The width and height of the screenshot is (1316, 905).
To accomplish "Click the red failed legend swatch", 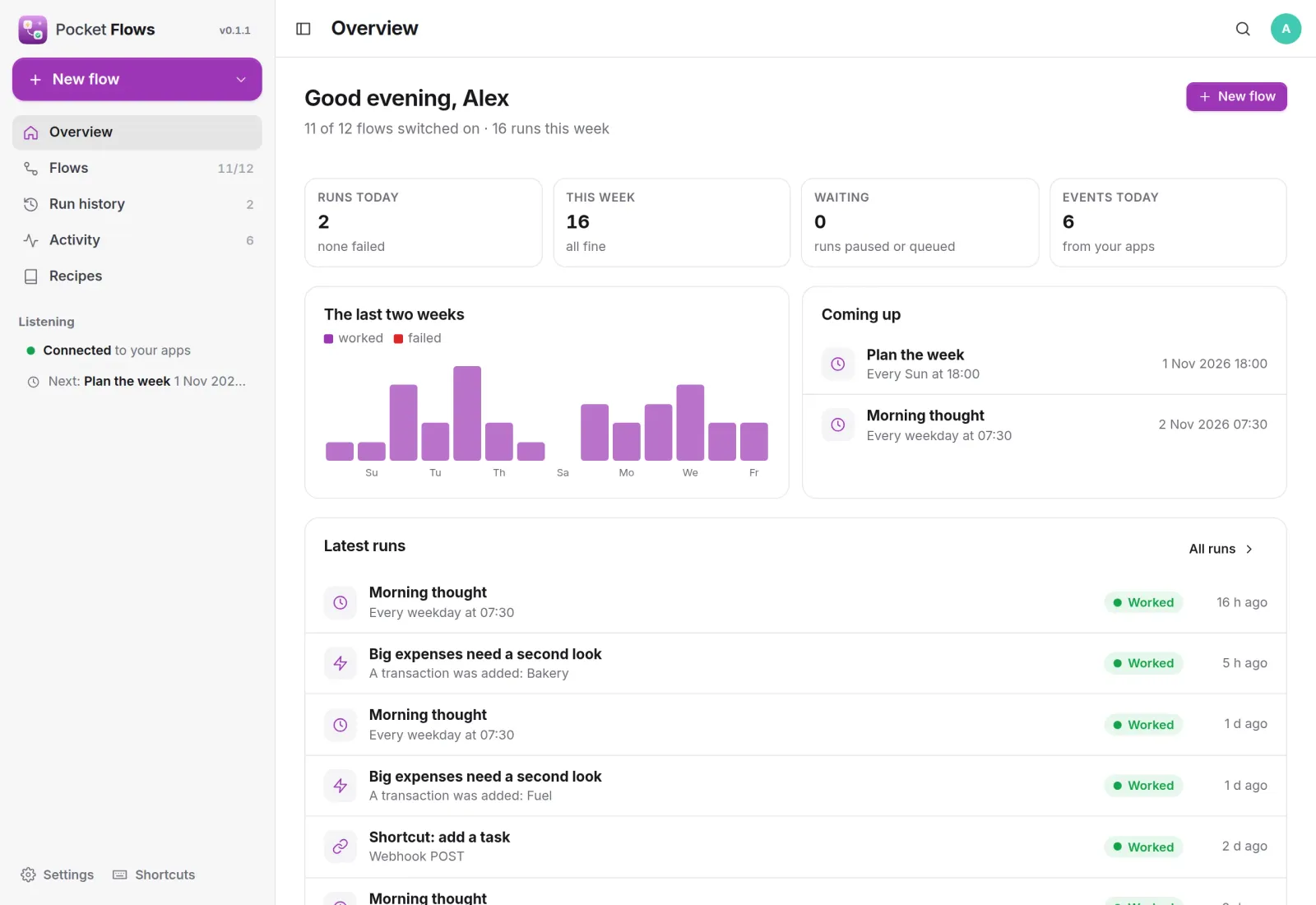I will pyautogui.click(x=398, y=339).
